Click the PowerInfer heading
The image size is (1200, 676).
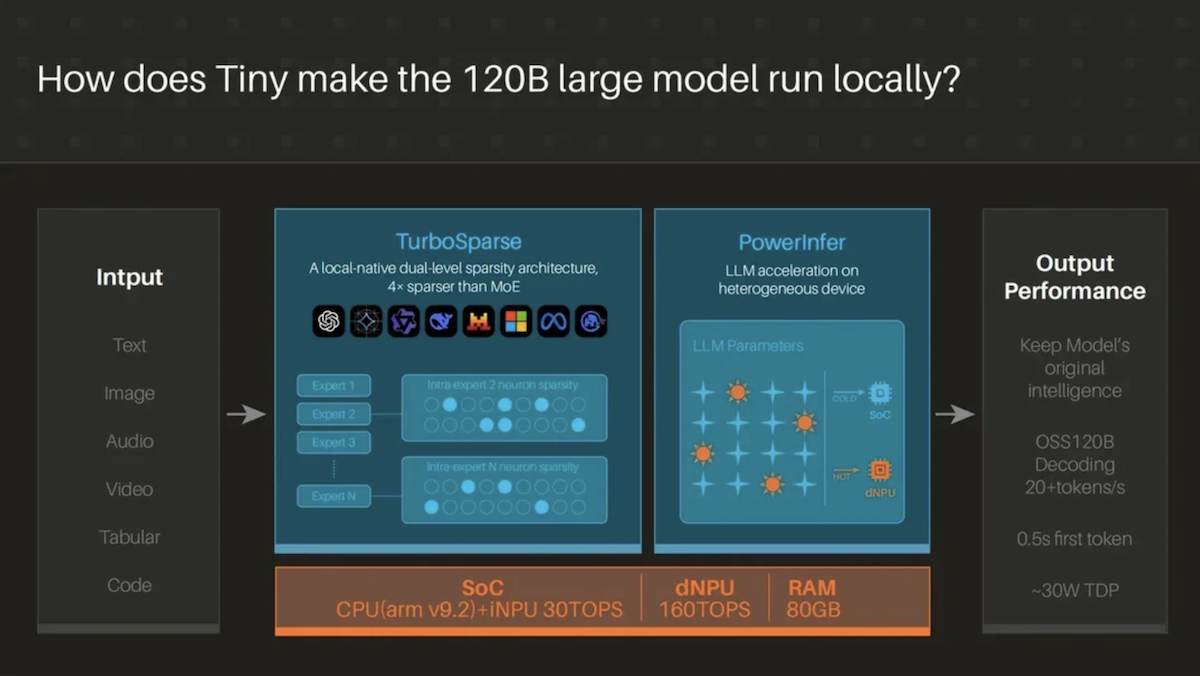tap(791, 242)
